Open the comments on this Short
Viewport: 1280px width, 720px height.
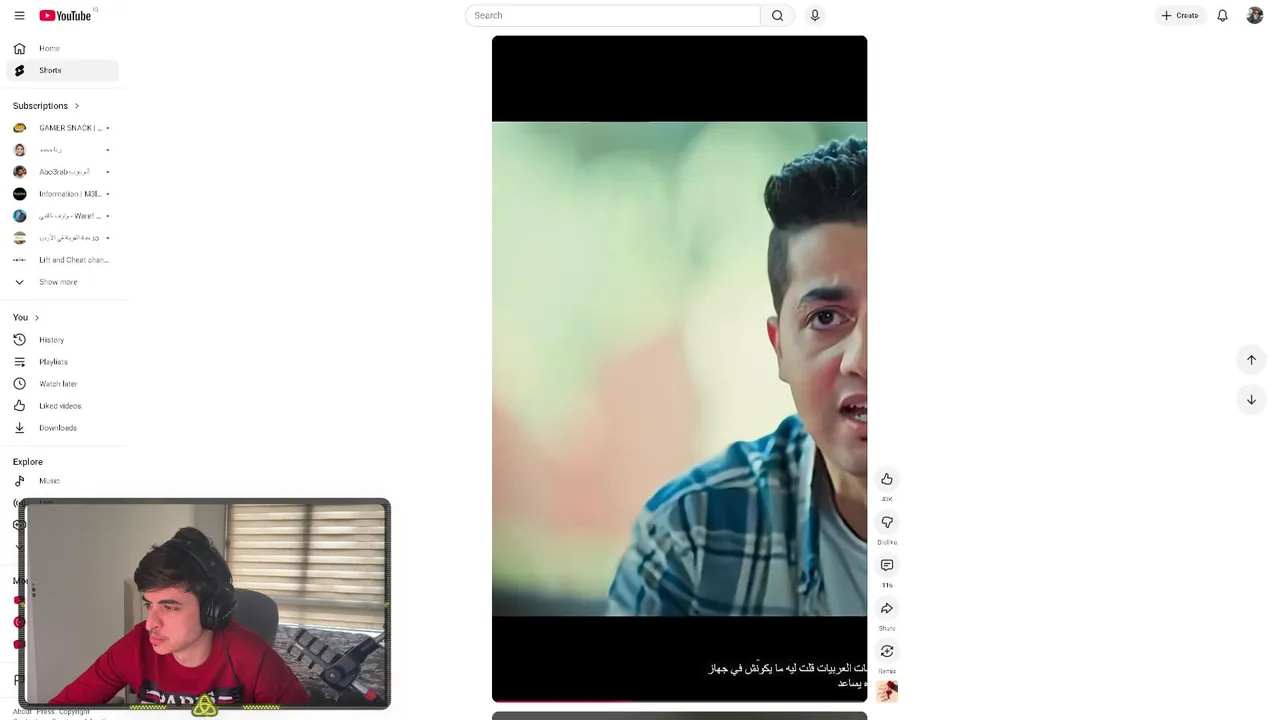[x=887, y=565]
